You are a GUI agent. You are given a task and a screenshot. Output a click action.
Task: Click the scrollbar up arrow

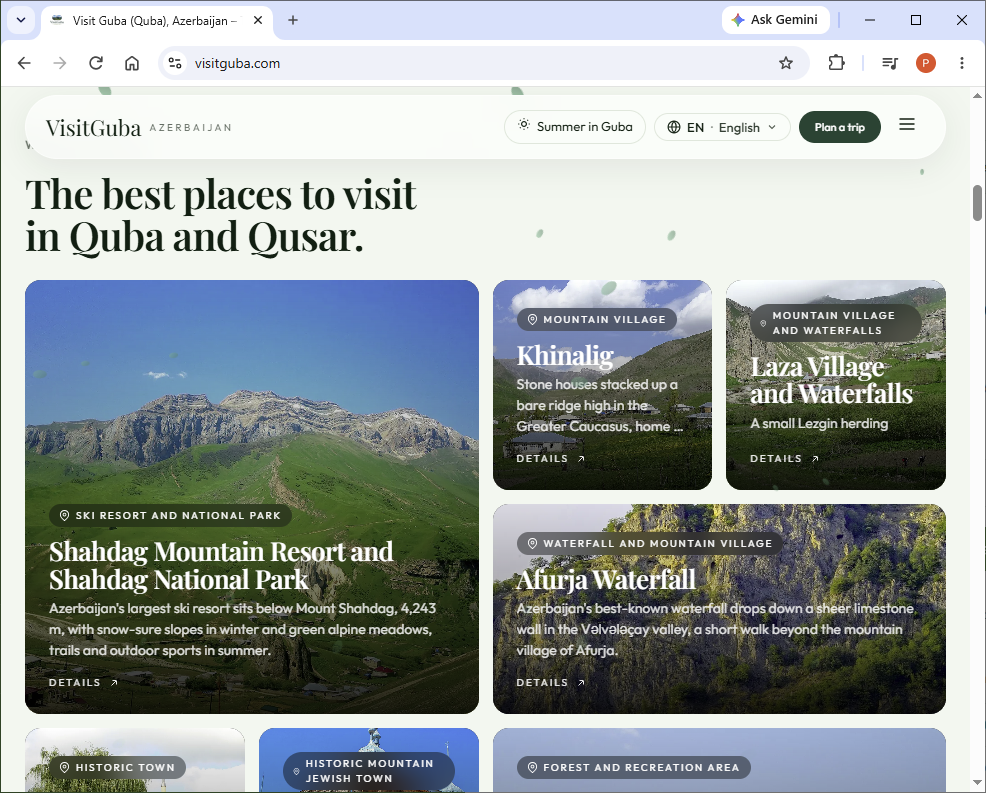pyautogui.click(x=977, y=96)
